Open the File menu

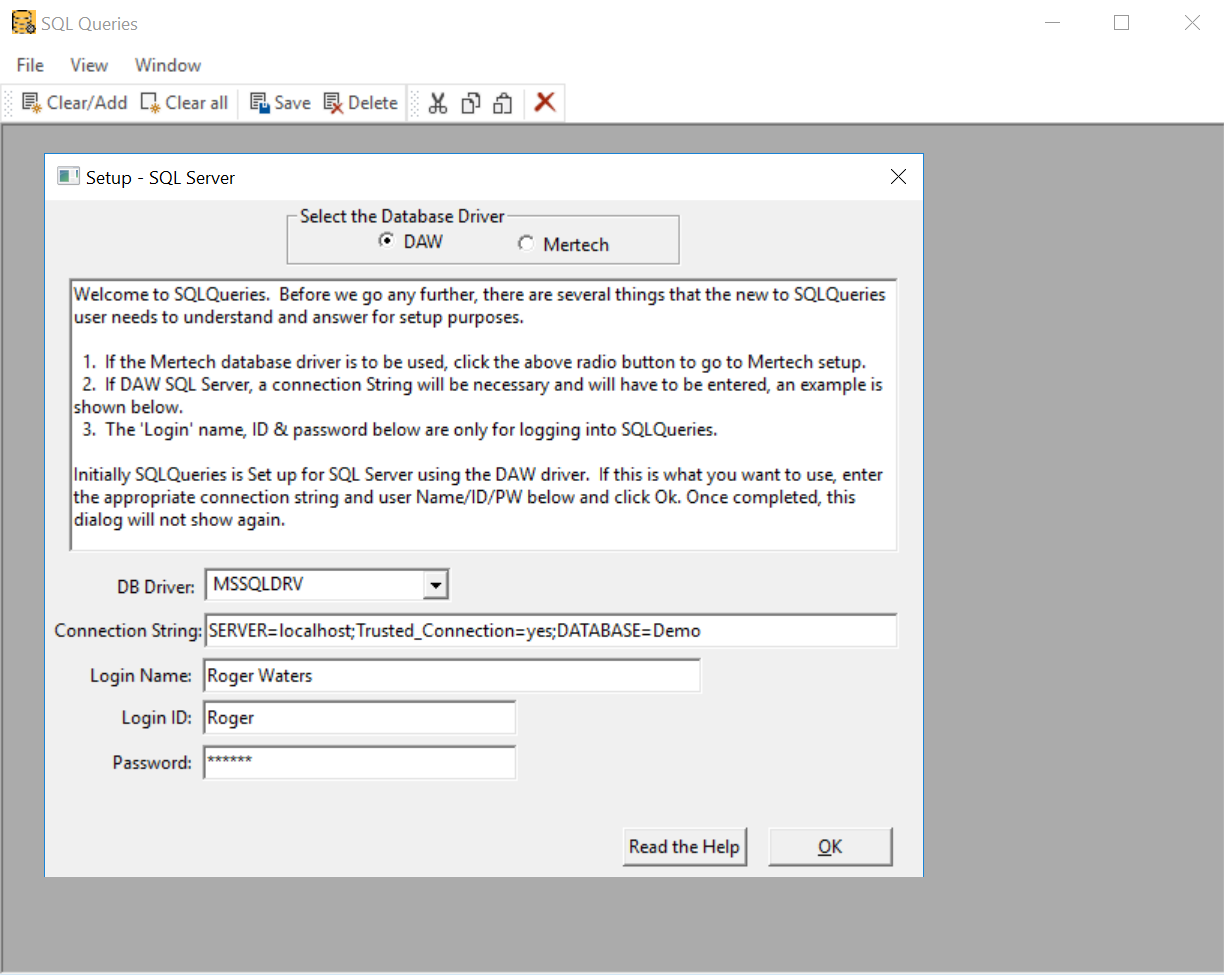pyautogui.click(x=30, y=65)
